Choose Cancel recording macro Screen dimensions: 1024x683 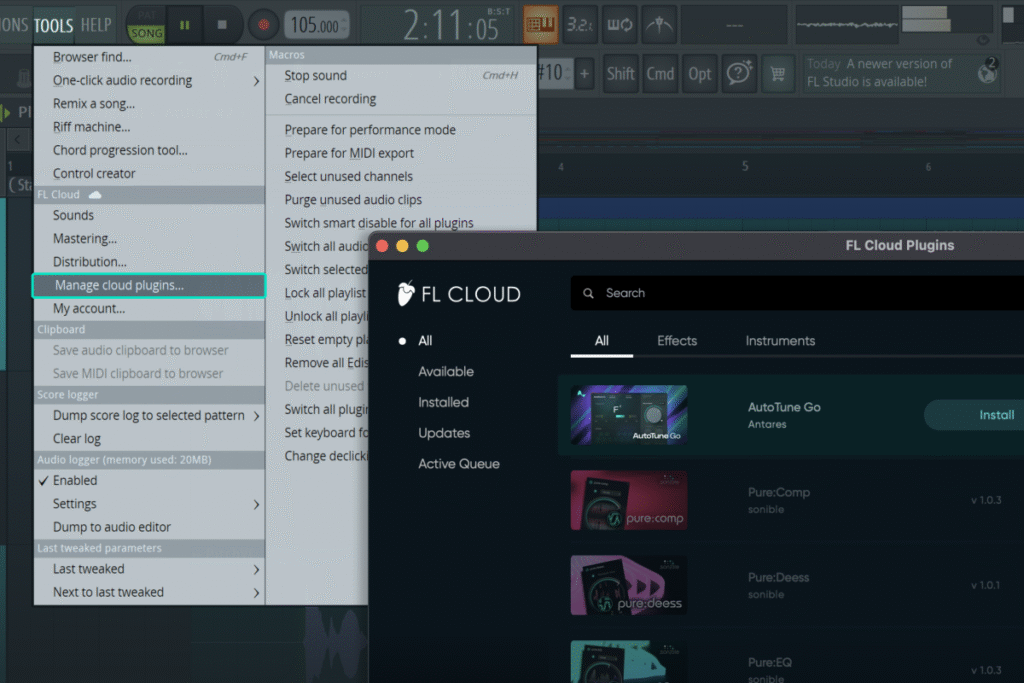[x=401, y=99]
